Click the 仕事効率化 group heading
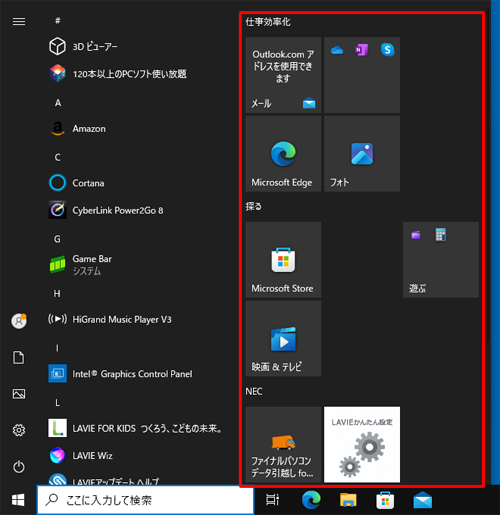This screenshot has height=515, width=500. (x=268, y=22)
